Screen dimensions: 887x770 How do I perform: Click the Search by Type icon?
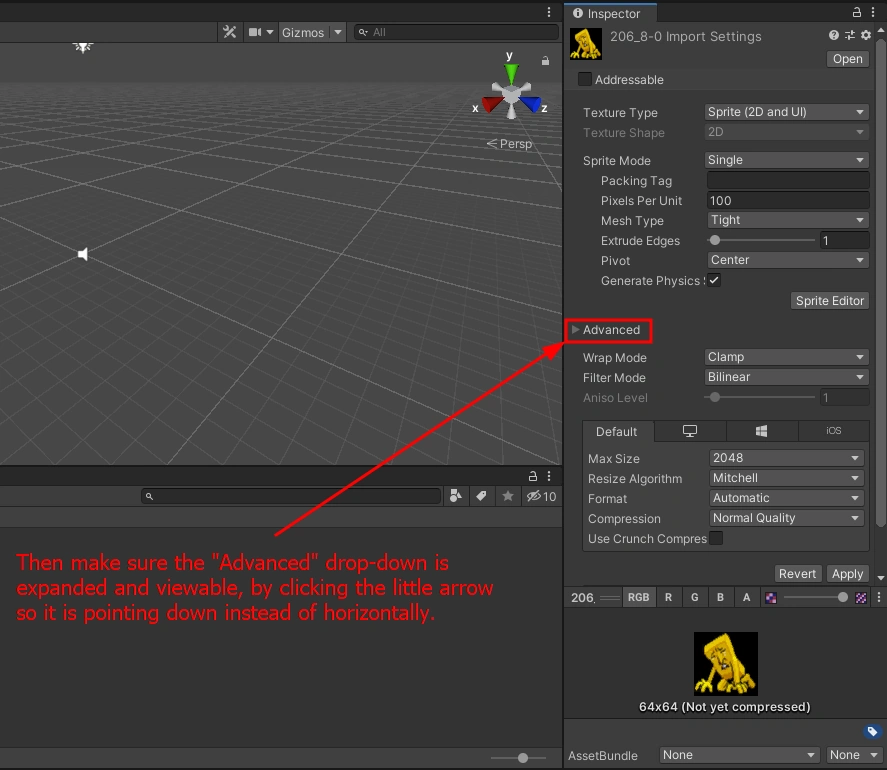pyautogui.click(x=456, y=496)
